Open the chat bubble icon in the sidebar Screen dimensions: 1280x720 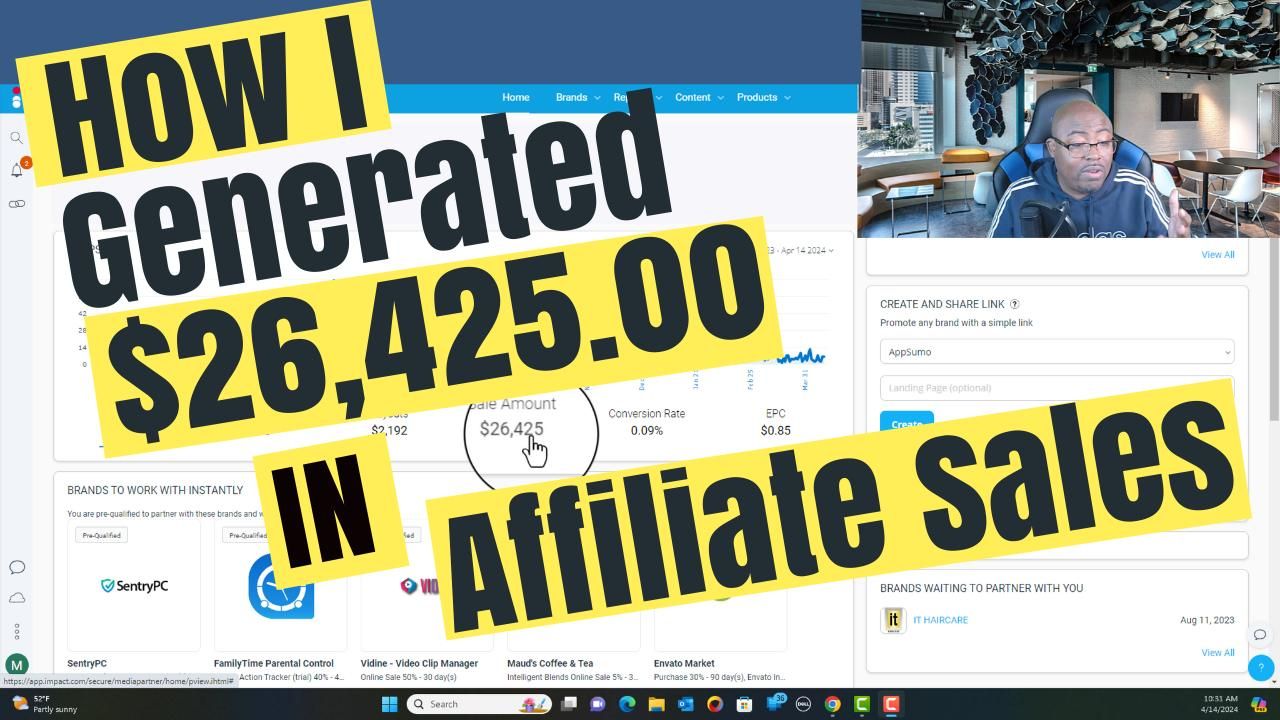(x=17, y=567)
